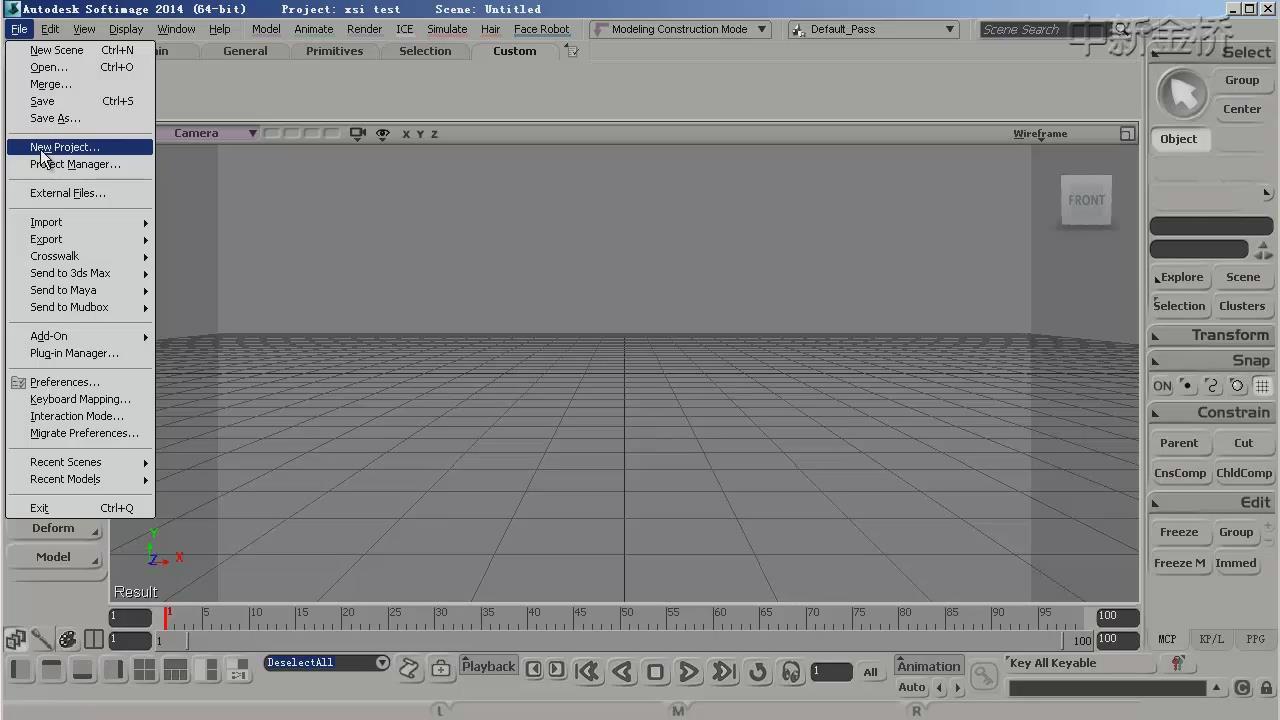The height and width of the screenshot is (720, 1280).
Task: Choose Save As in File menu
Action: [80, 118]
